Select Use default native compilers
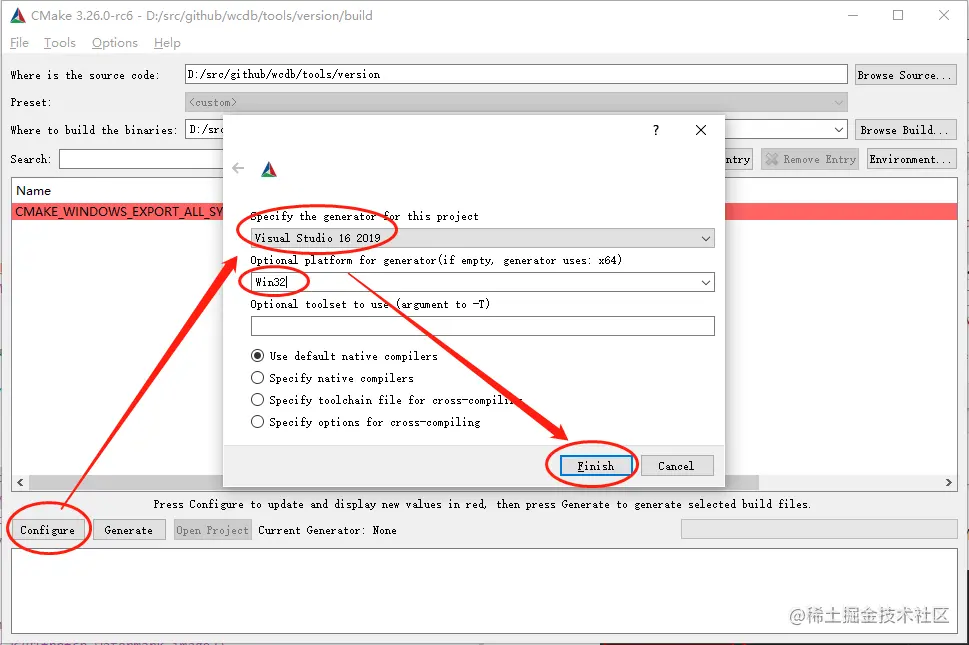Image resolution: width=969 pixels, height=645 pixels. pos(258,356)
